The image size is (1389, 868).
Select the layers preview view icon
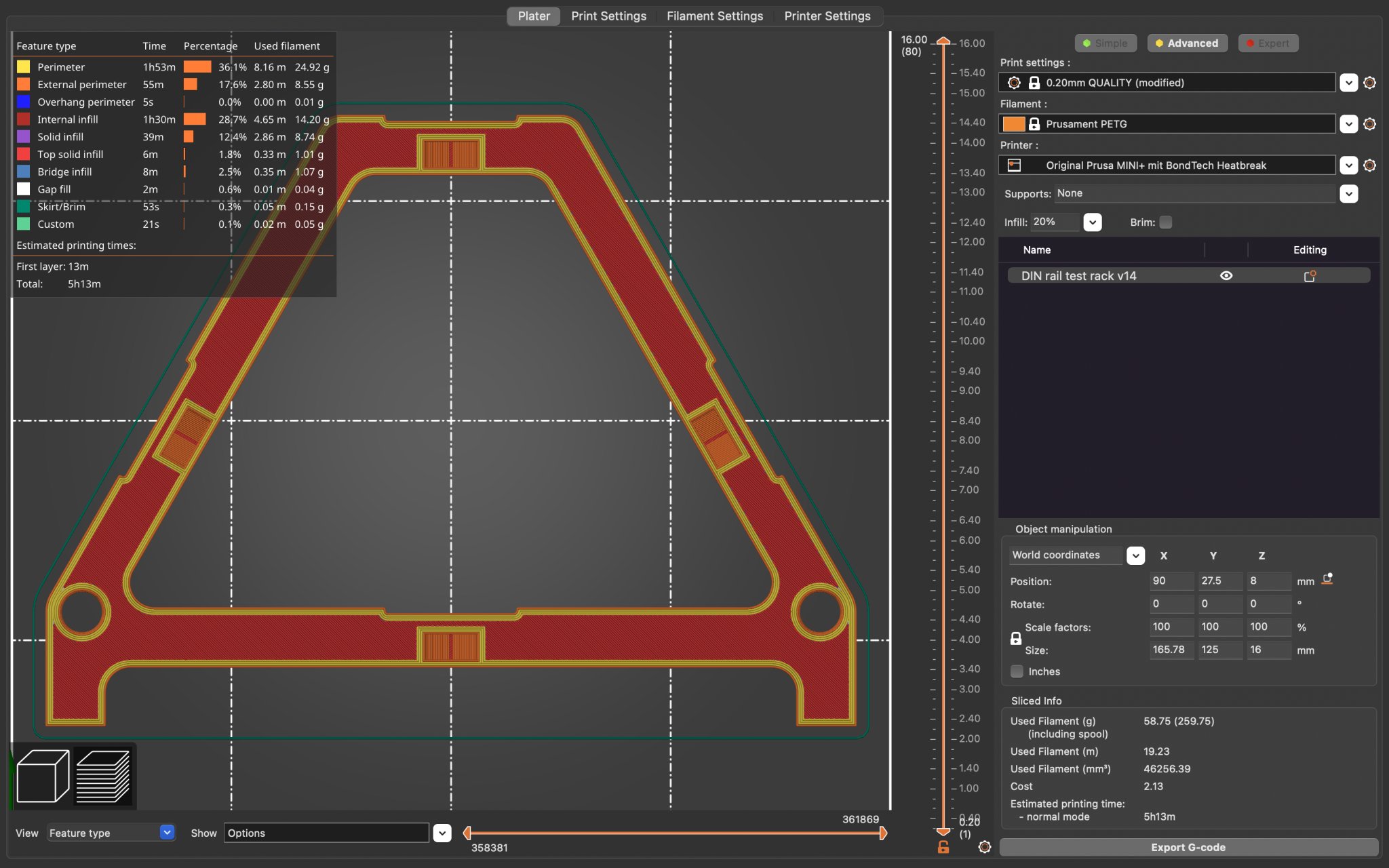coord(103,776)
